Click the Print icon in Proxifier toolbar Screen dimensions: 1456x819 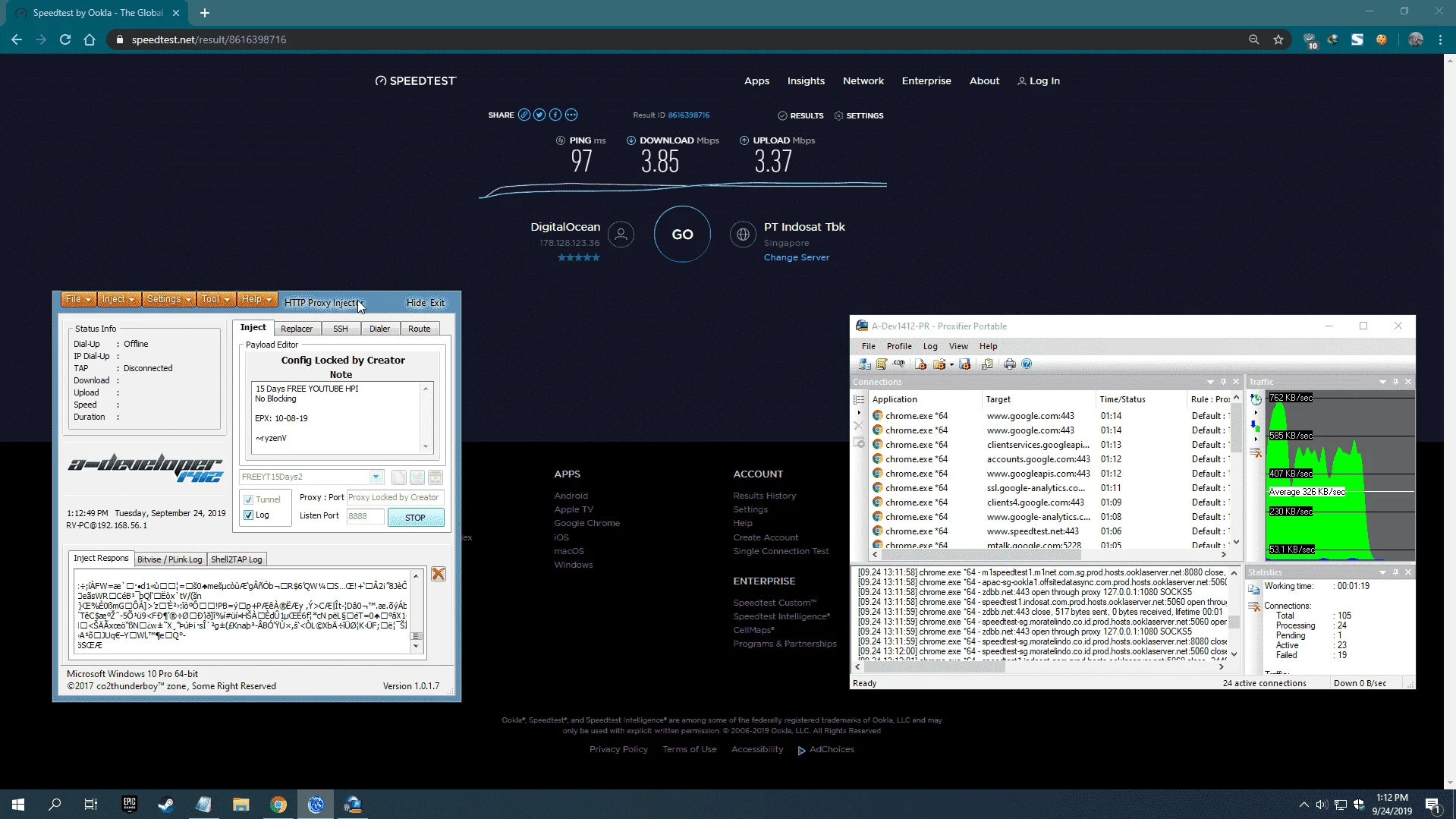[1010, 364]
